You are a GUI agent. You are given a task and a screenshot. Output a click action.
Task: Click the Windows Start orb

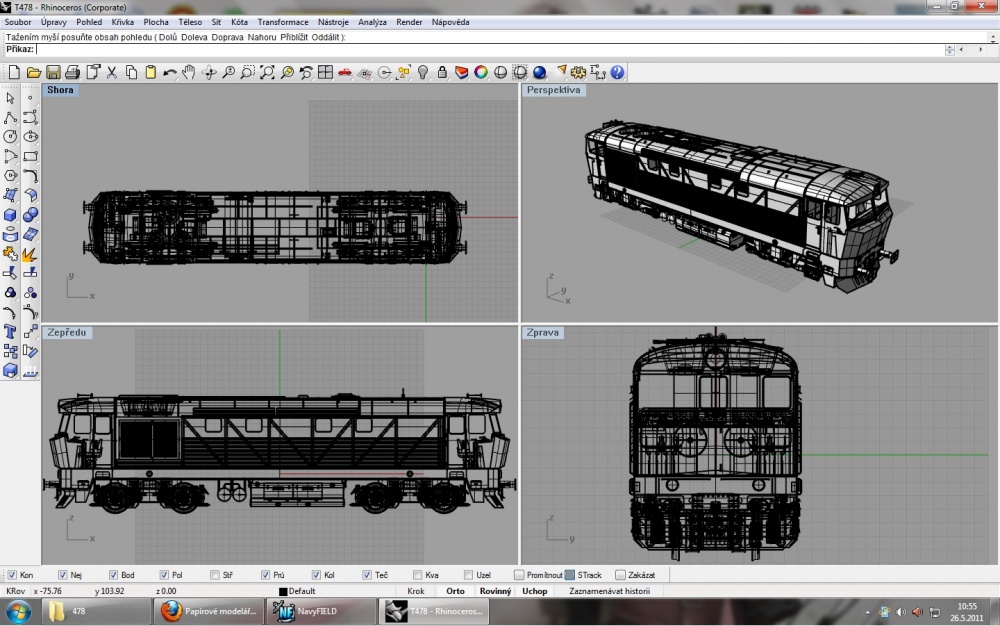[x=18, y=612]
